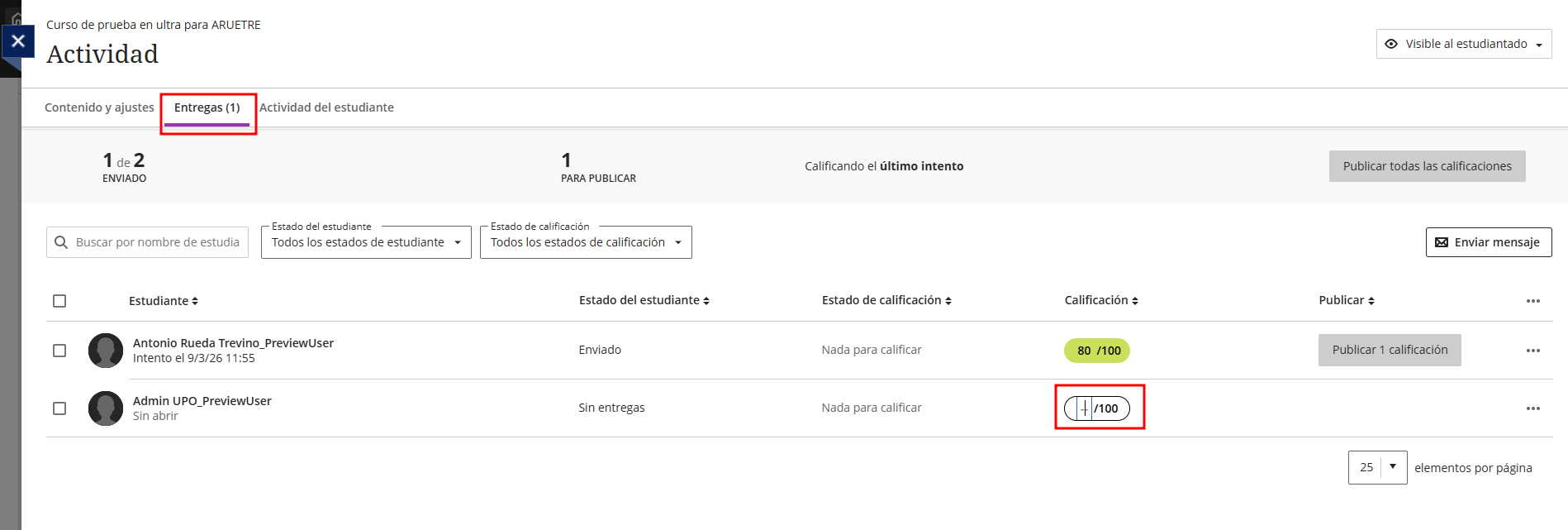The image size is (1568, 530).
Task: Sort by the Estudiante column arrows
Action: (x=195, y=301)
